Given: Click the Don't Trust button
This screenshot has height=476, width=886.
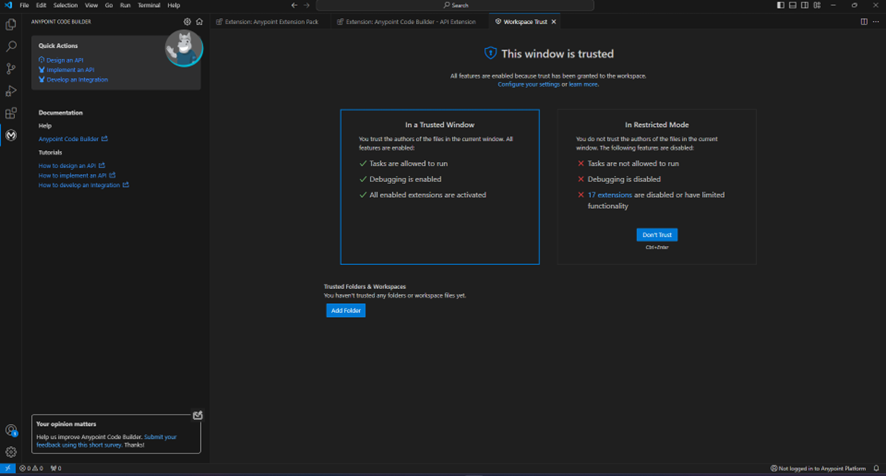Looking at the screenshot, I should click(657, 235).
